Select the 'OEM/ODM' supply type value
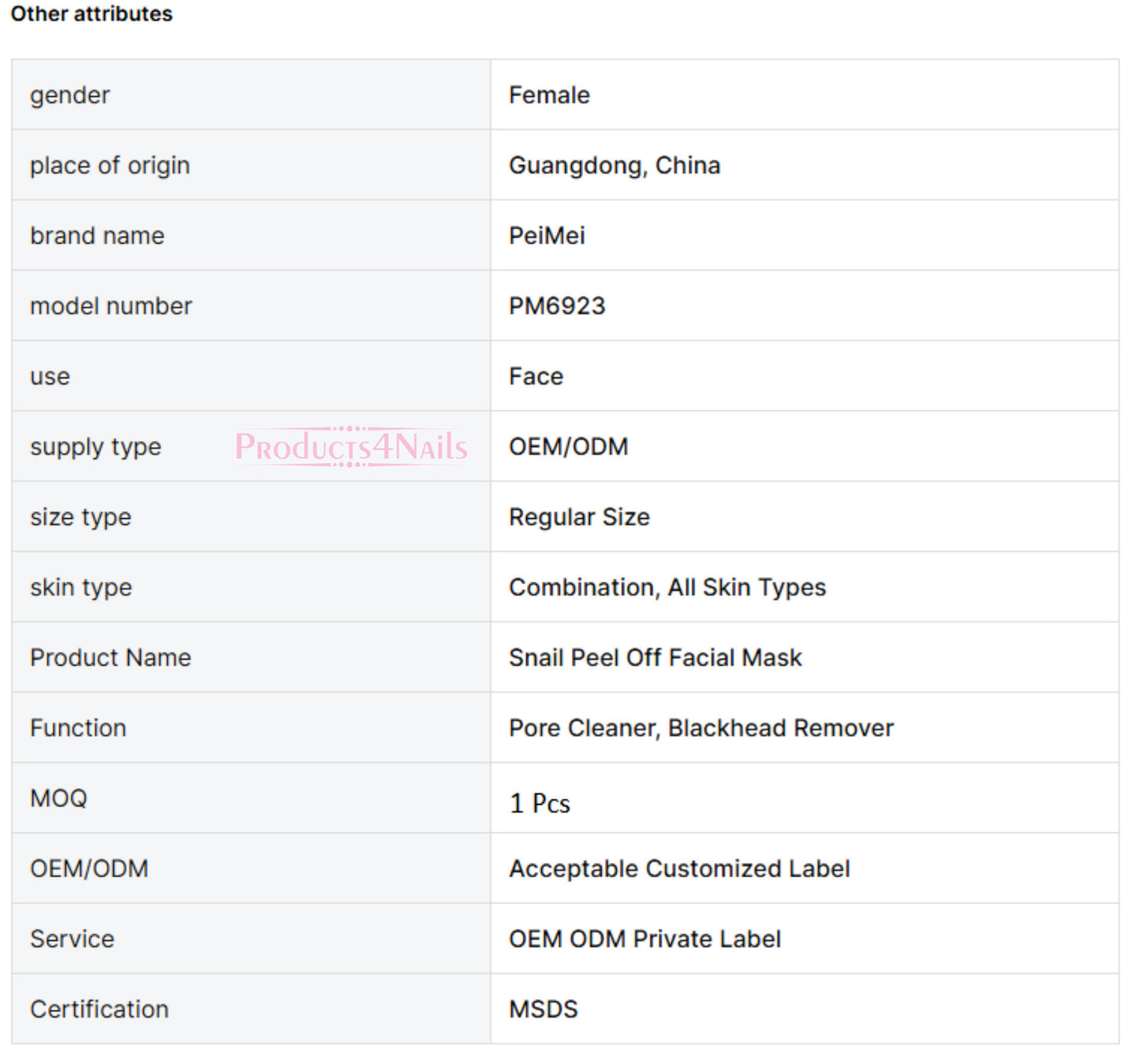 click(568, 446)
